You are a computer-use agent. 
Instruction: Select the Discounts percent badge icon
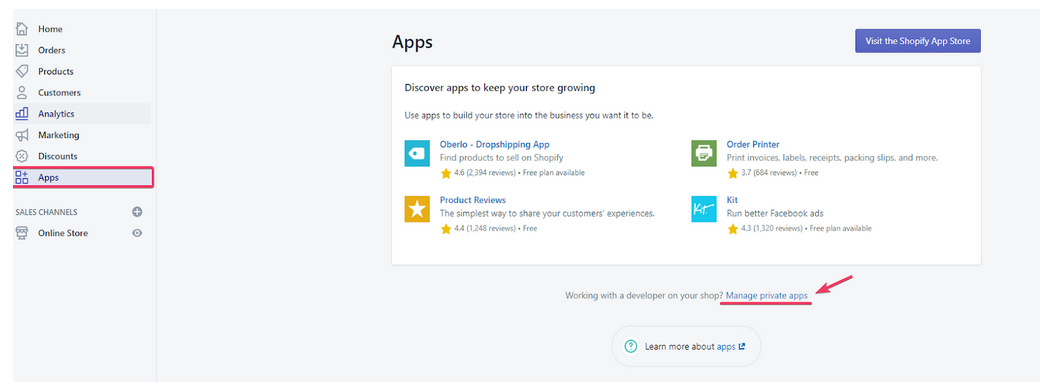coord(22,156)
